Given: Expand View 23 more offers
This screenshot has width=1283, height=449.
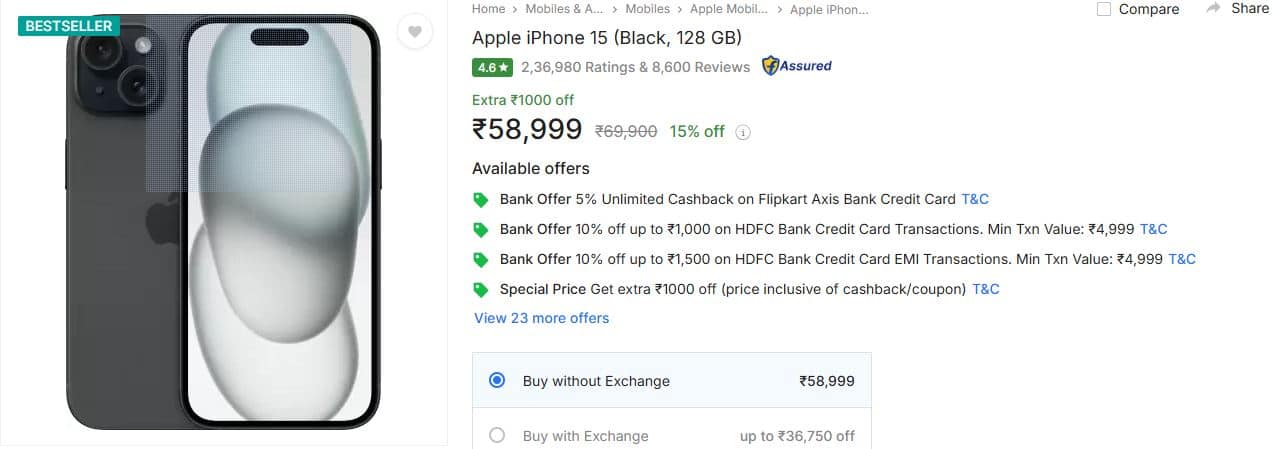Looking at the screenshot, I should tap(541, 318).
